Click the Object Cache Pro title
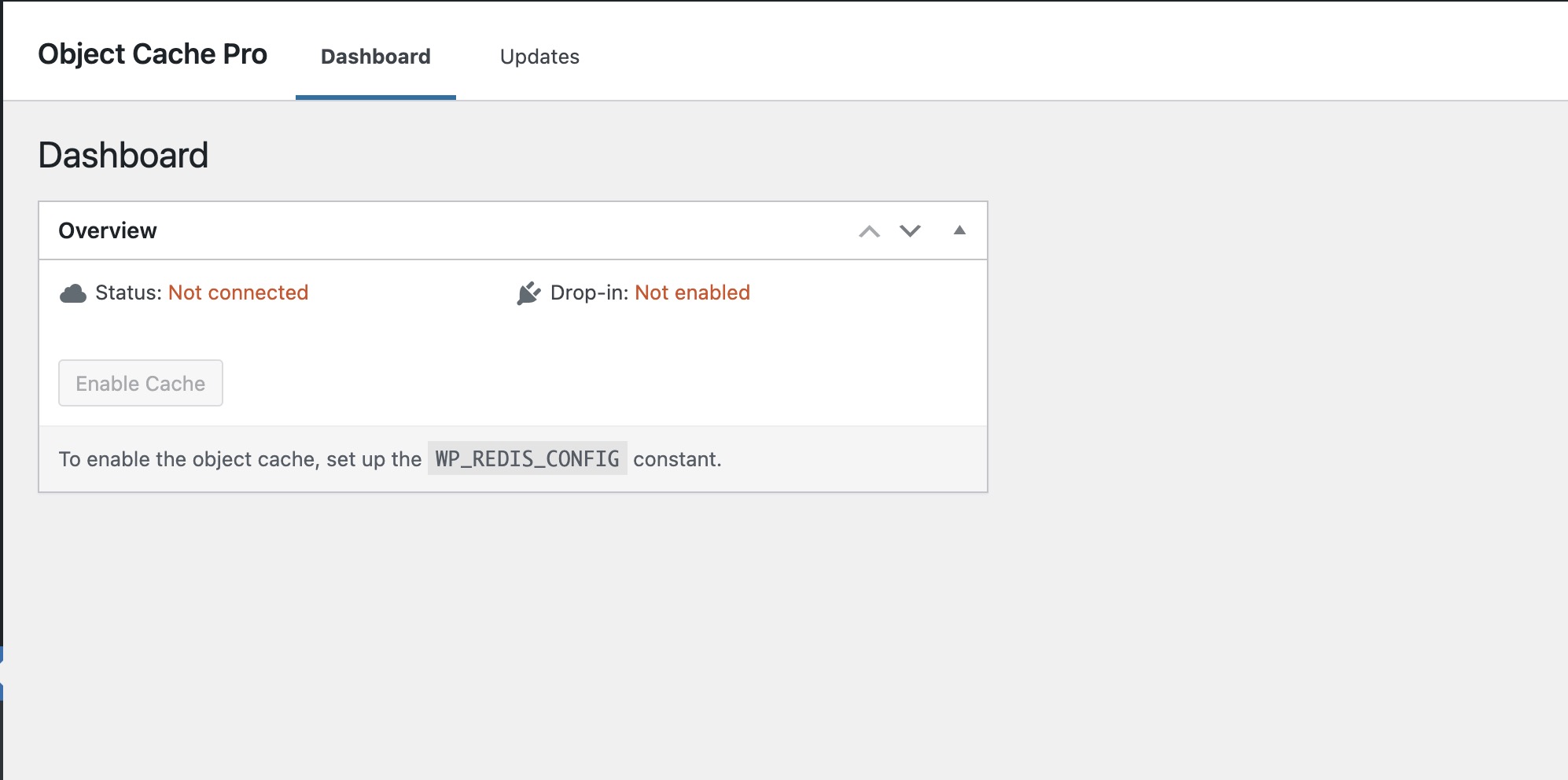The height and width of the screenshot is (780, 1568). tap(153, 53)
